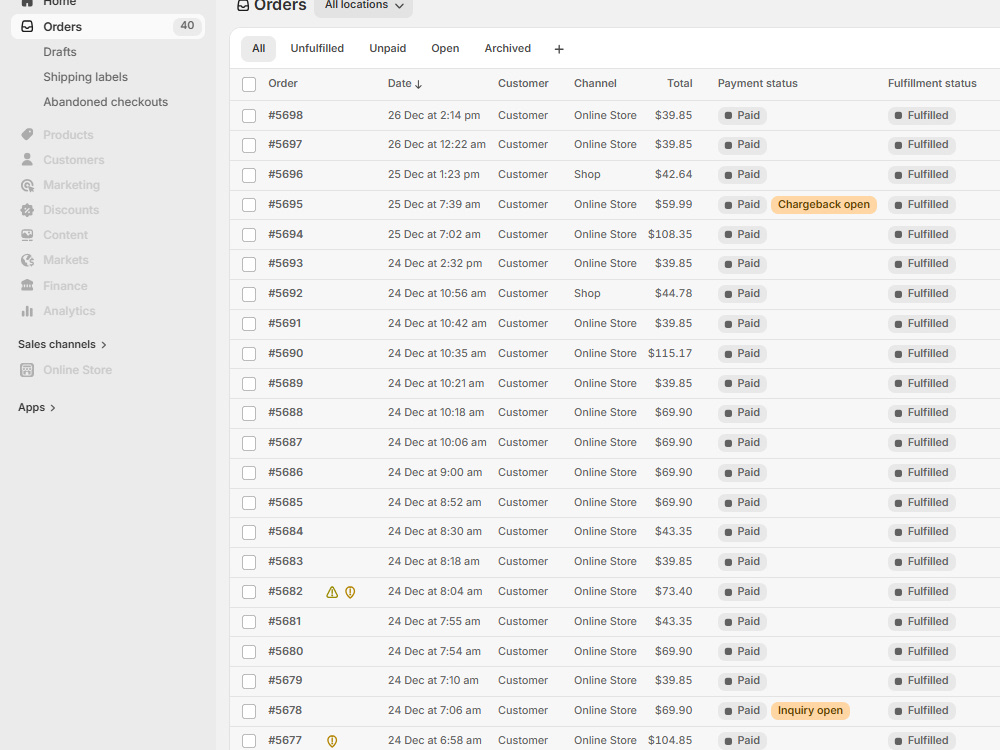Open the Orders icon in sidebar
Image resolution: width=1000 pixels, height=750 pixels.
tap(27, 26)
